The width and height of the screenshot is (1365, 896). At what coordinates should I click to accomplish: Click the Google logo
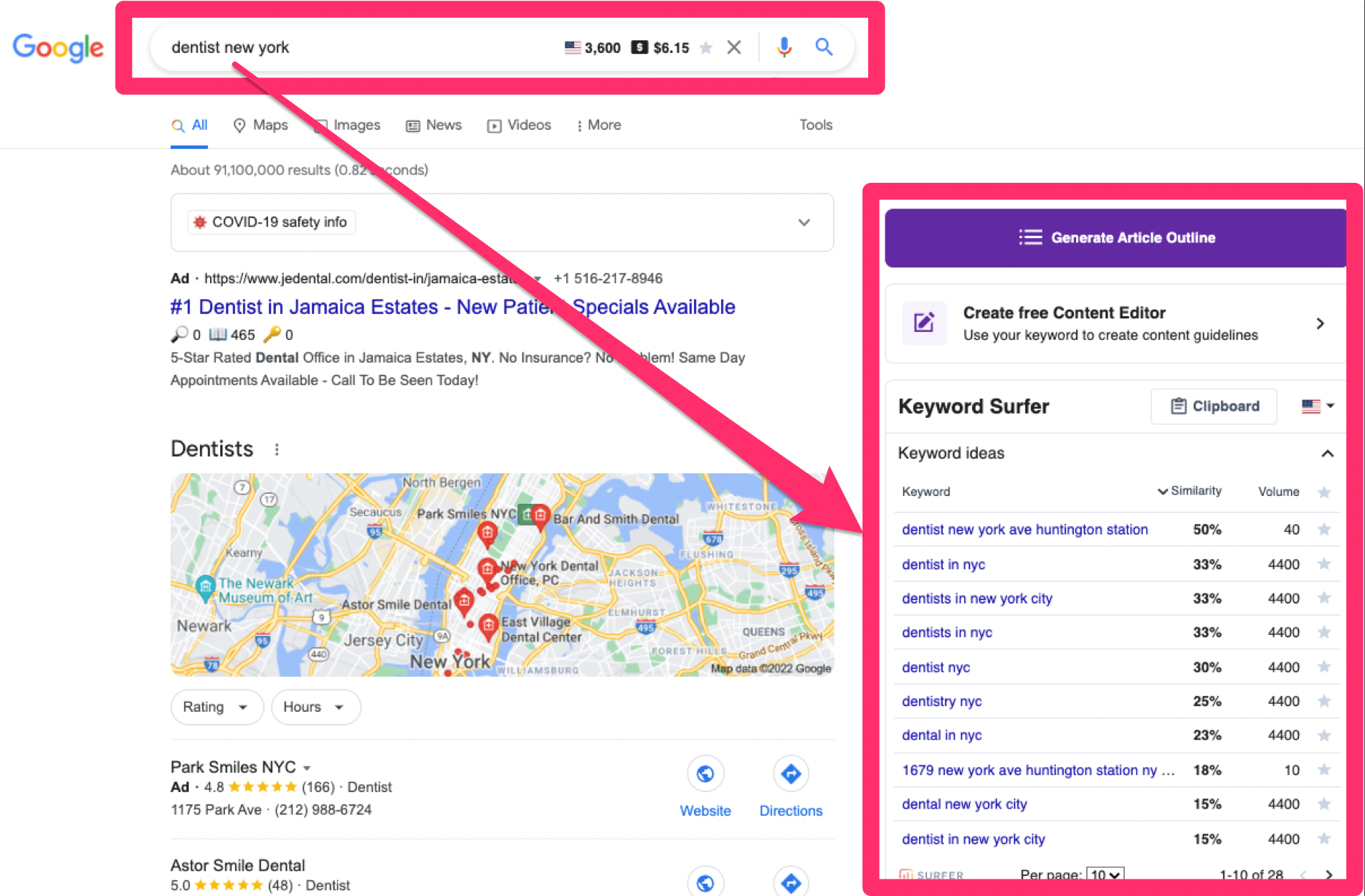click(57, 47)
